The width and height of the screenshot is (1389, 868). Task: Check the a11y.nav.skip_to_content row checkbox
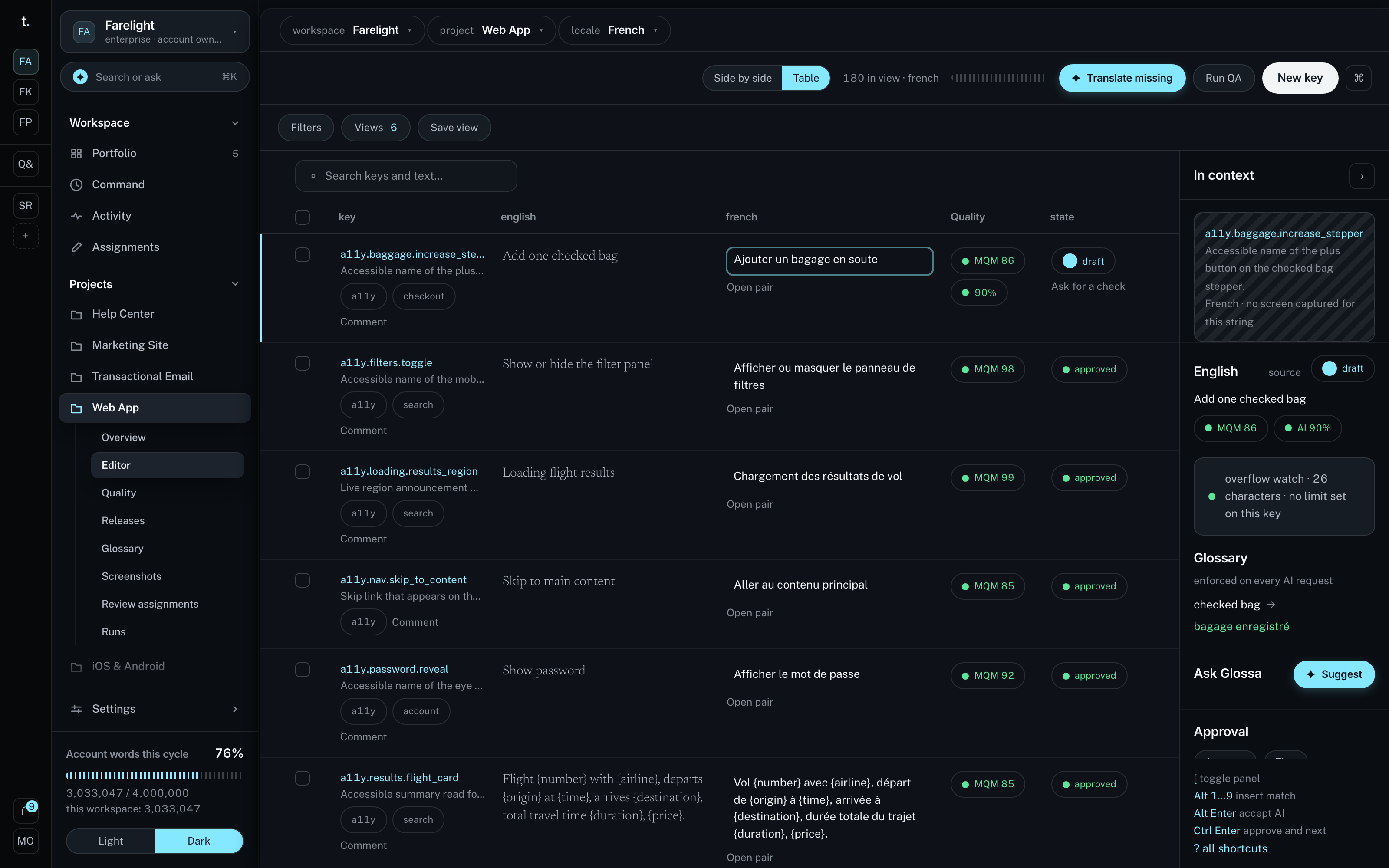(303, 580)
